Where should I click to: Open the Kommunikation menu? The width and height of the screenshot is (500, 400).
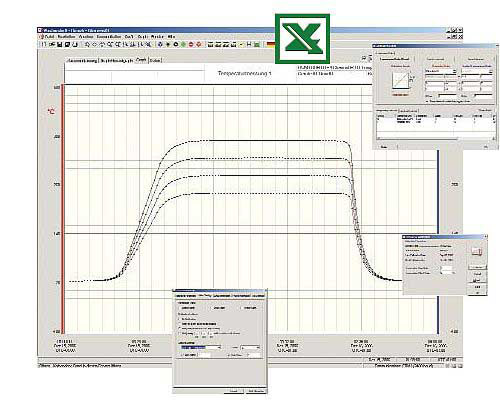(109, 37)
